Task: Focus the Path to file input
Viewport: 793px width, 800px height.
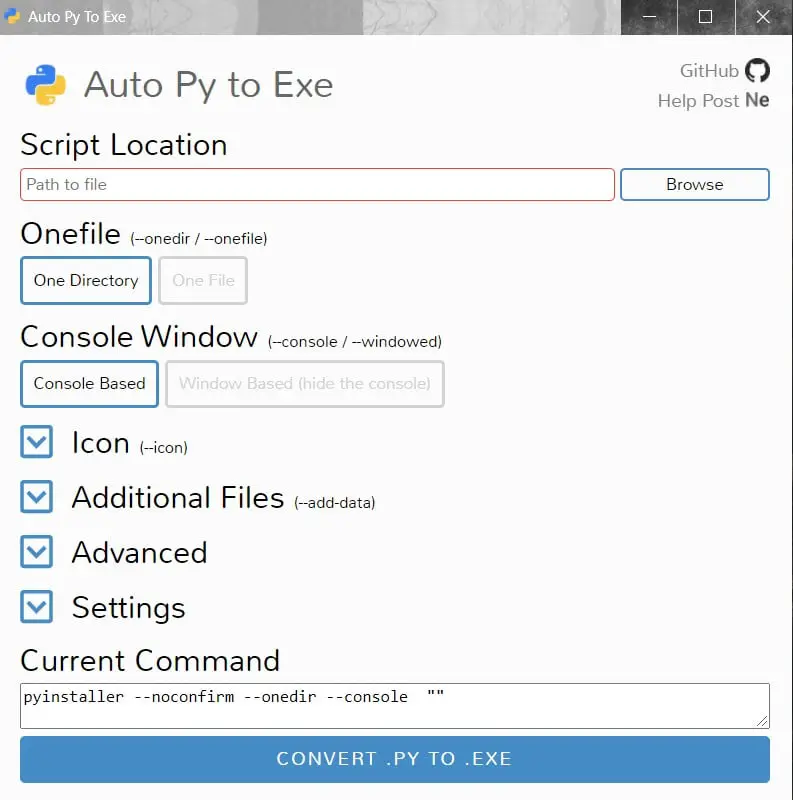Action: pos(317,184)
